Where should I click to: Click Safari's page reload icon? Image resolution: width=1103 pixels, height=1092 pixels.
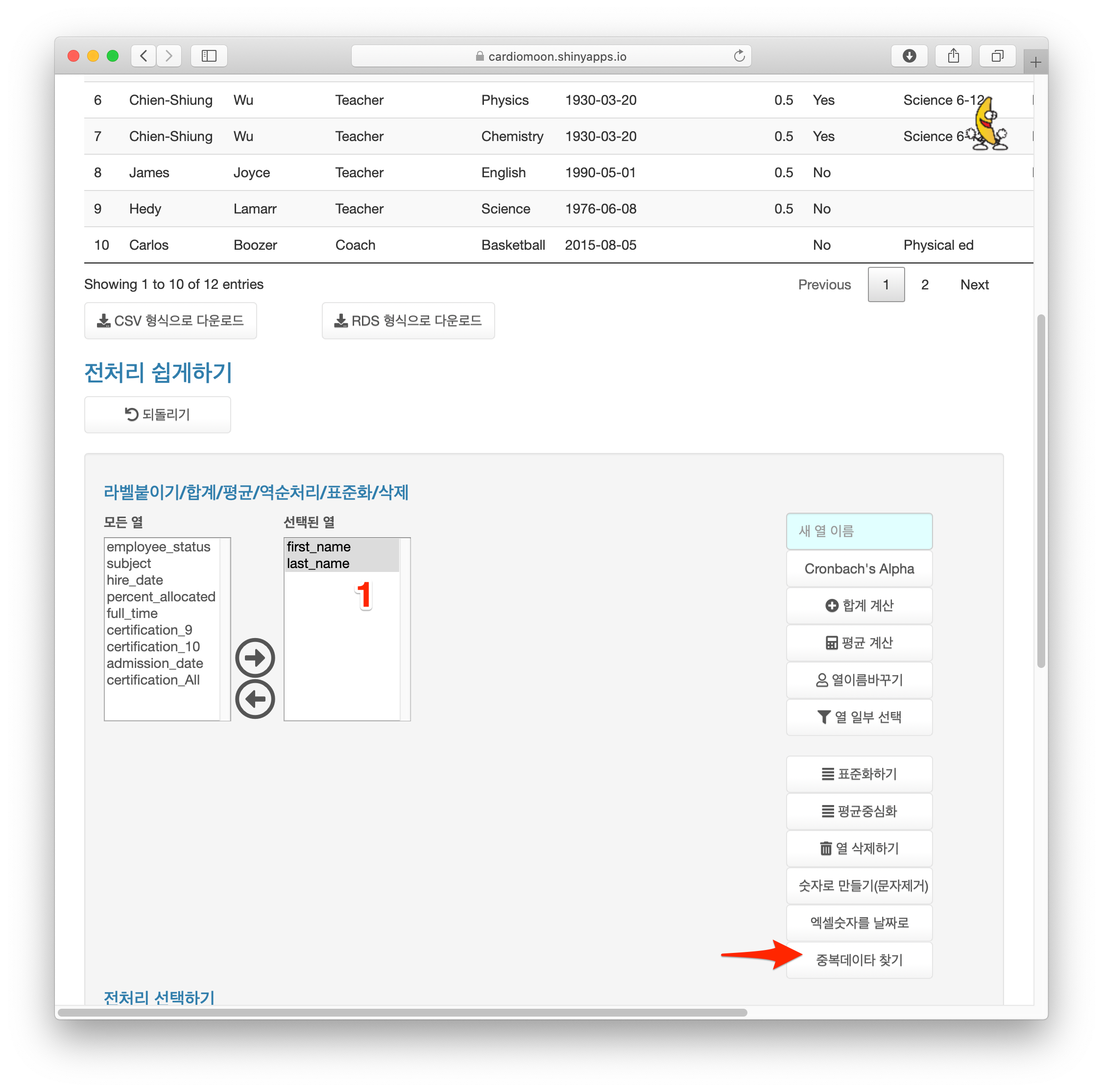click(x=739, y=56)
